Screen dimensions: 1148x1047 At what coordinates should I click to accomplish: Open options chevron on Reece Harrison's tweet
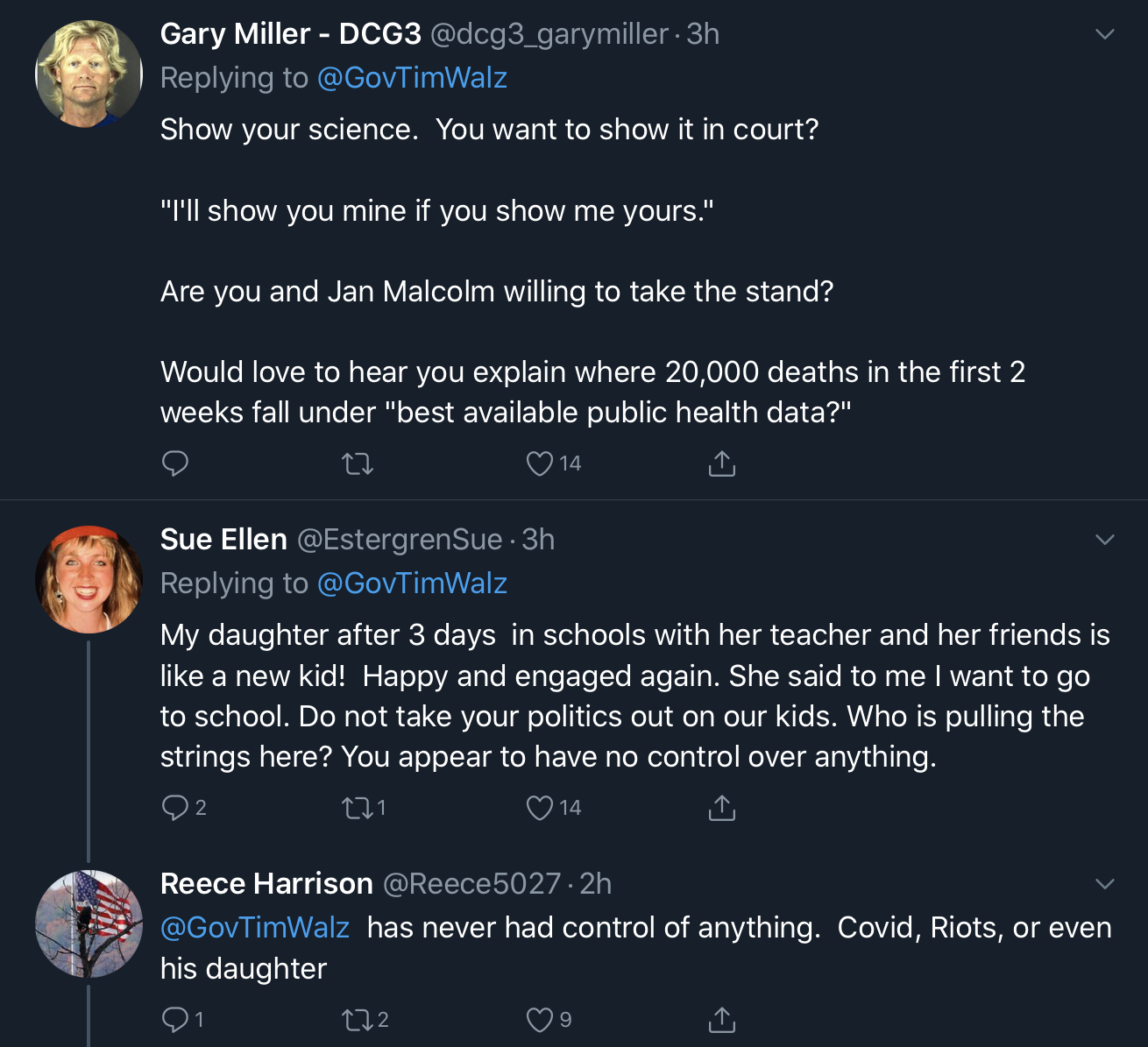[1105, 884]
